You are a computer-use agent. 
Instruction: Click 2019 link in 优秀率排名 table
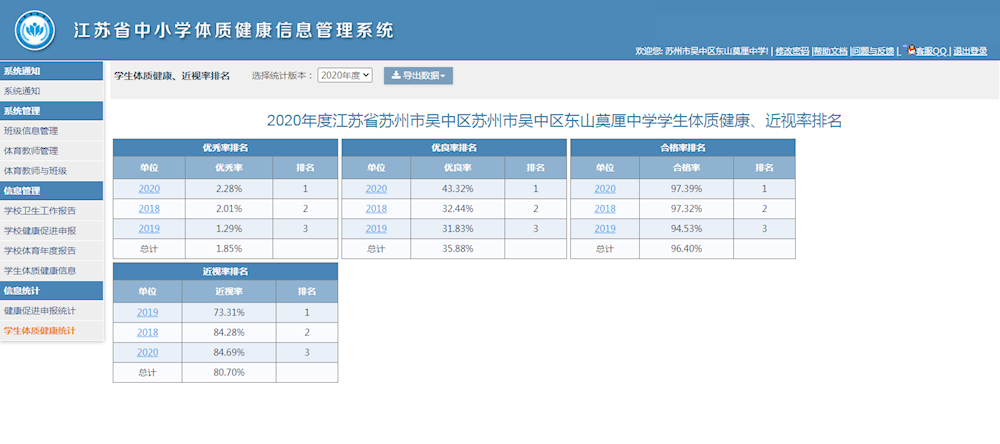[x=149, y=228]
